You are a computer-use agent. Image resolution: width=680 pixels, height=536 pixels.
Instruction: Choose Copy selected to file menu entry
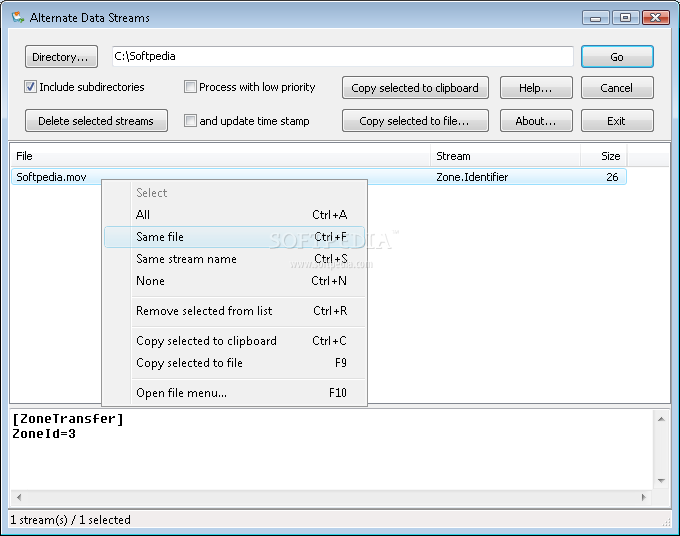(235, 363)
